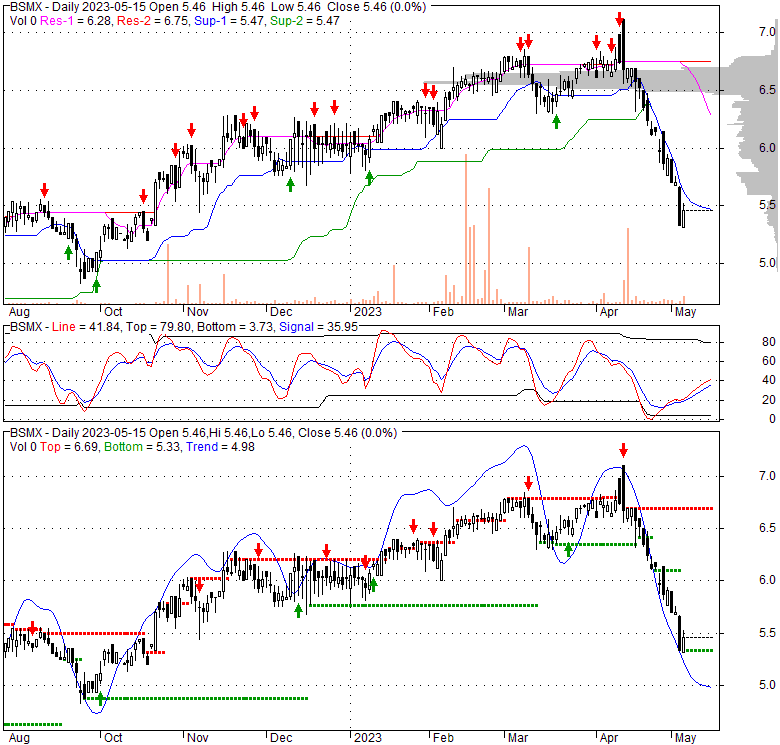Click the 'Aug' date label under the bottom chart
The image size is (780, 745).
(x=19, y=738)
